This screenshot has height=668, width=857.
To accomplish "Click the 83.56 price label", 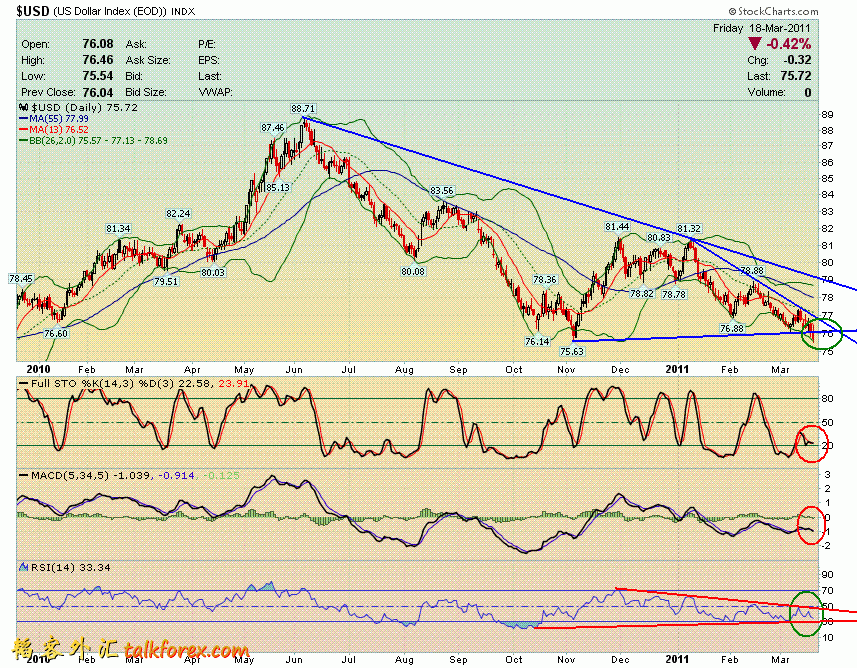I will [442, 190].
